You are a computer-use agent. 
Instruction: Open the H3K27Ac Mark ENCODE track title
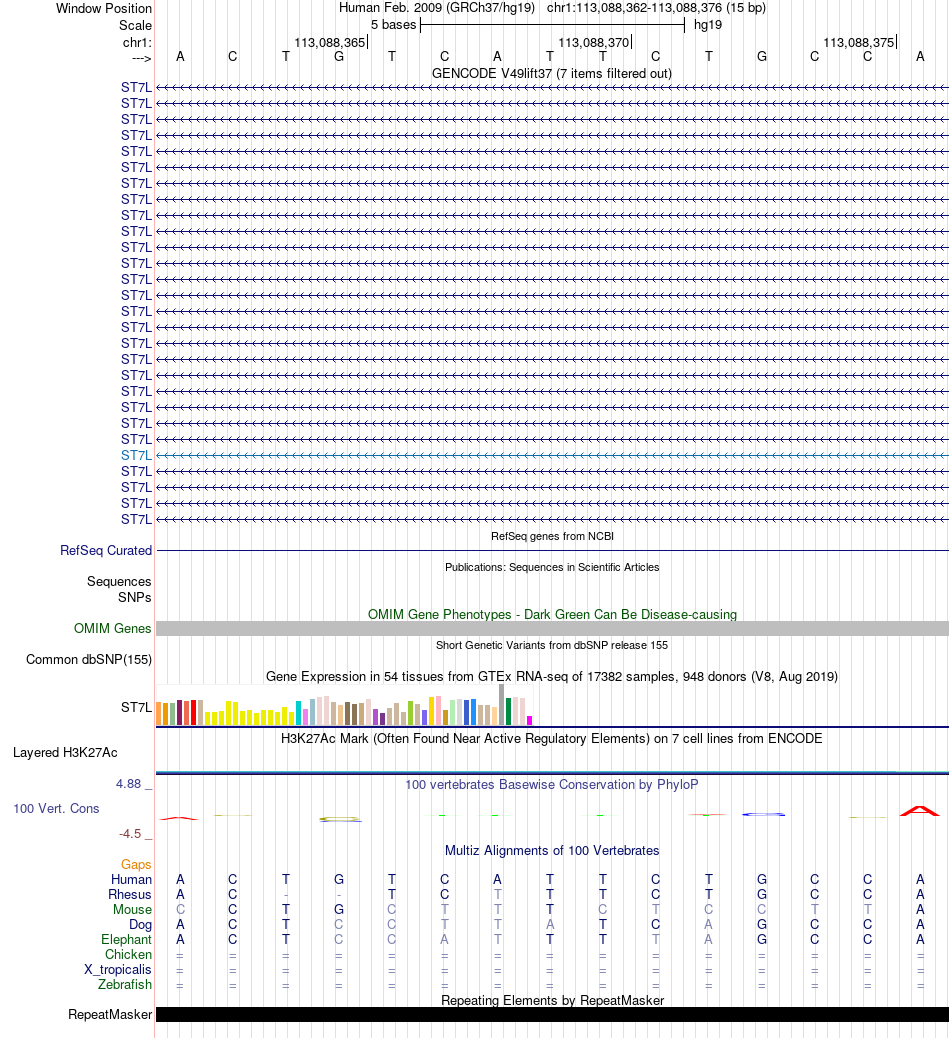pyautogui.click(x=552, y=739)
